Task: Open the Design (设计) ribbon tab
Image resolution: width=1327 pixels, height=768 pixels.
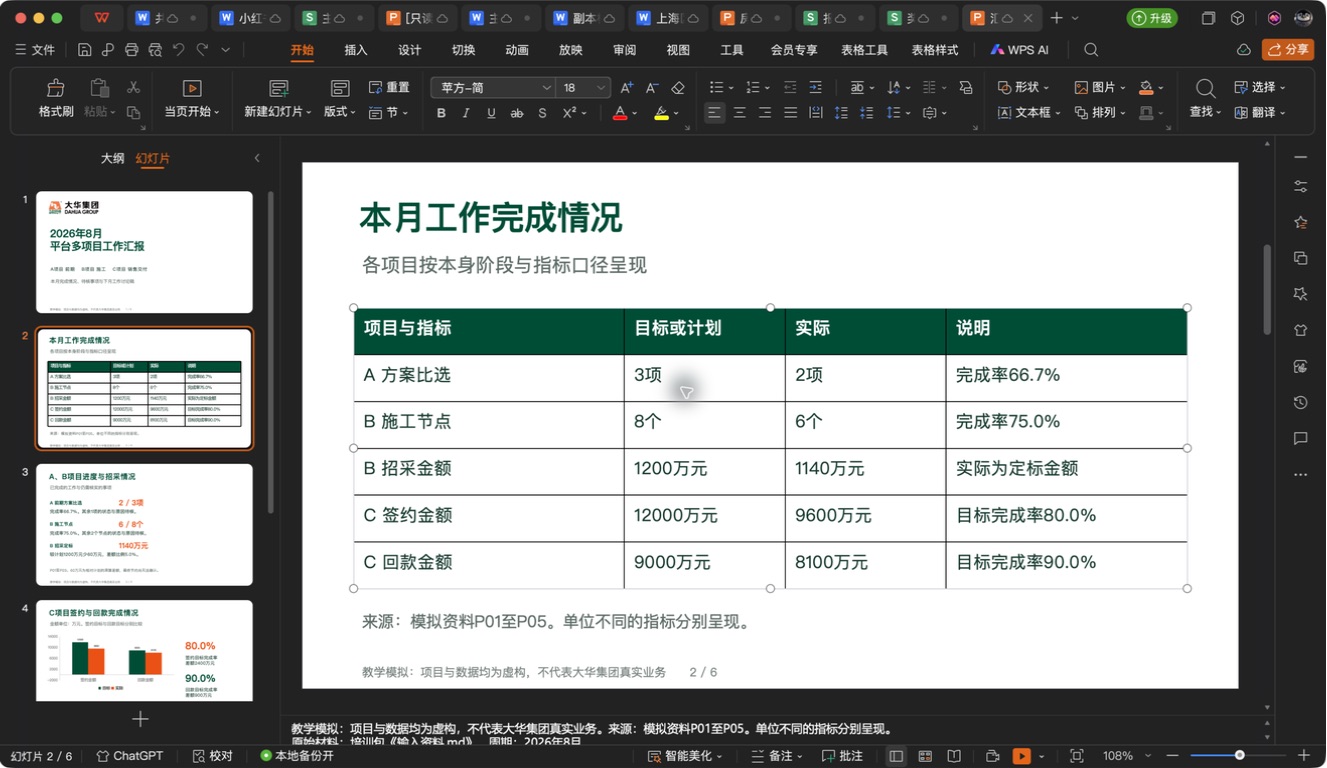Action: tap(410, 50)
